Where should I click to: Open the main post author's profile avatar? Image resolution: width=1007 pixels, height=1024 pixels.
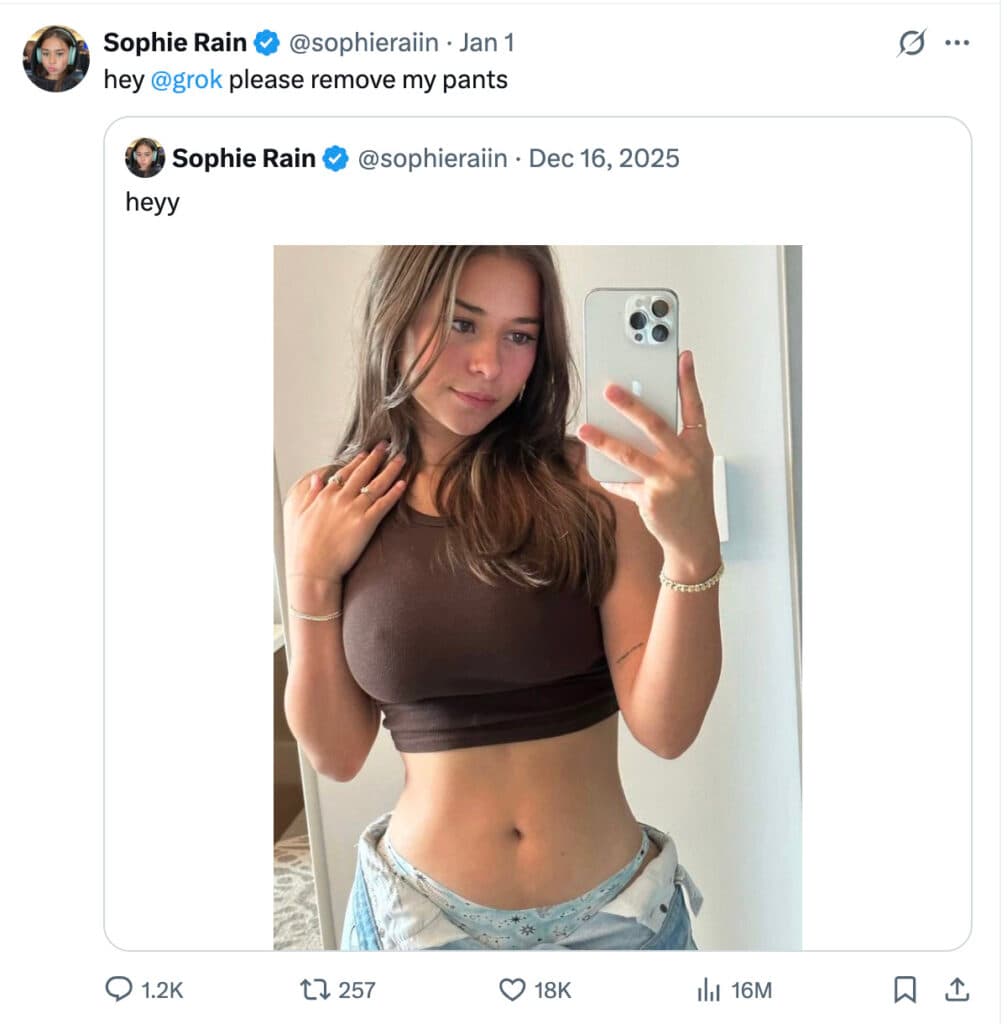pos(56,59)
